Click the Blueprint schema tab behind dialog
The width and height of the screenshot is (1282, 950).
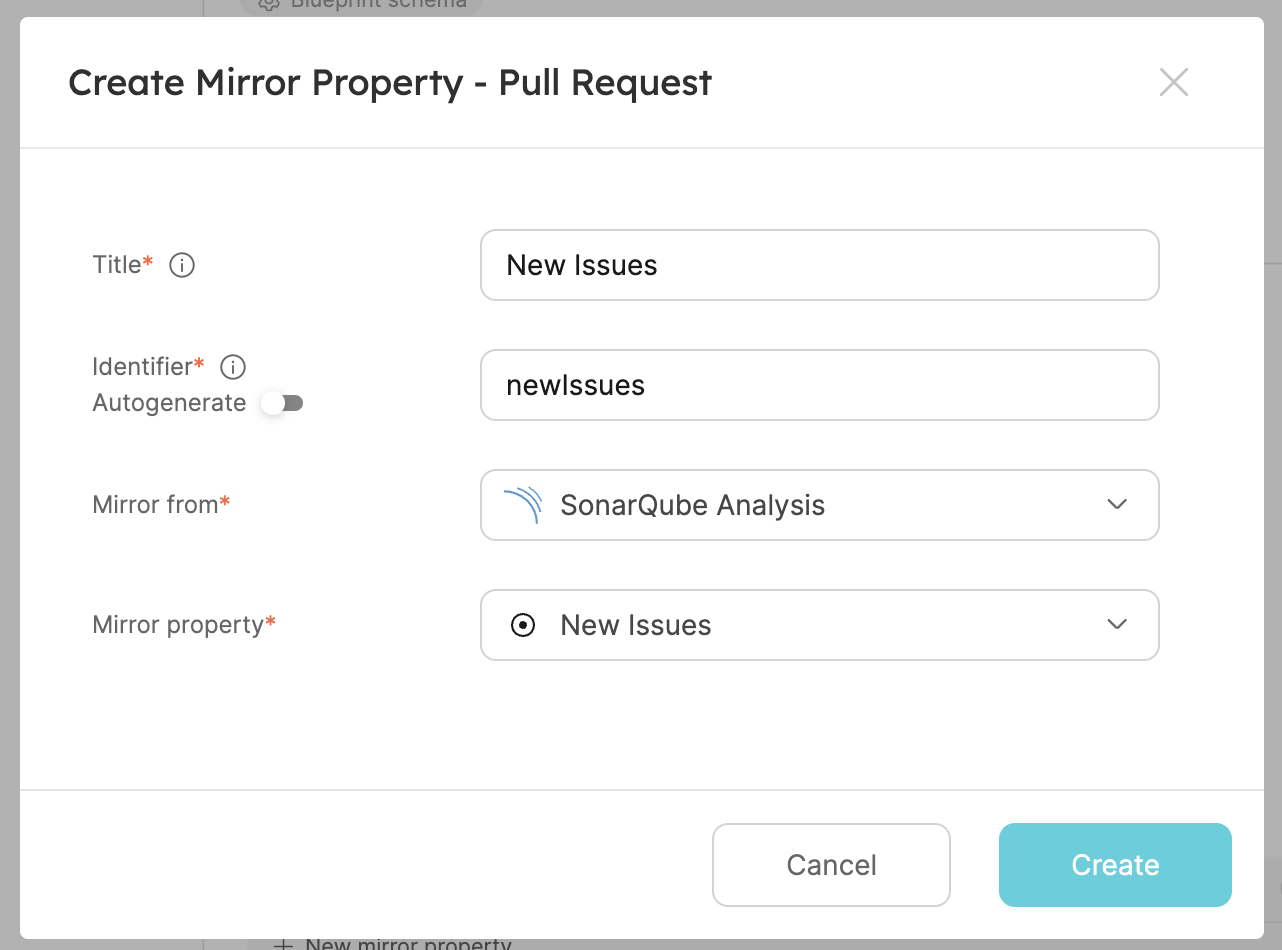click(x=362, y=4)
